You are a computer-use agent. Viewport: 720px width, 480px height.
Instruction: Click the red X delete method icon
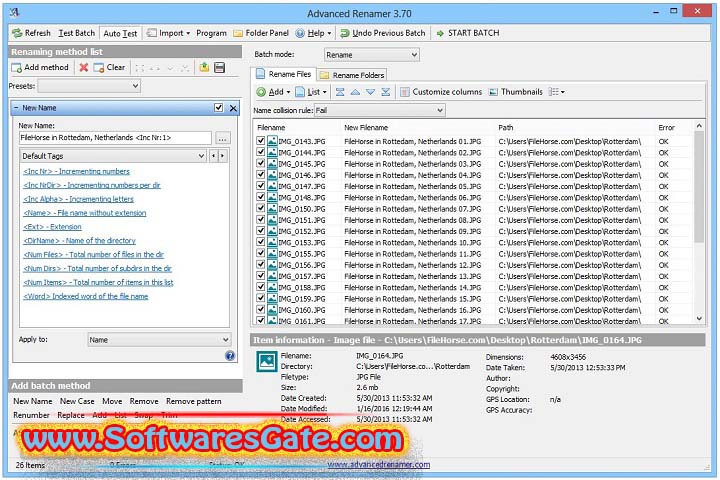pos(84,68)
